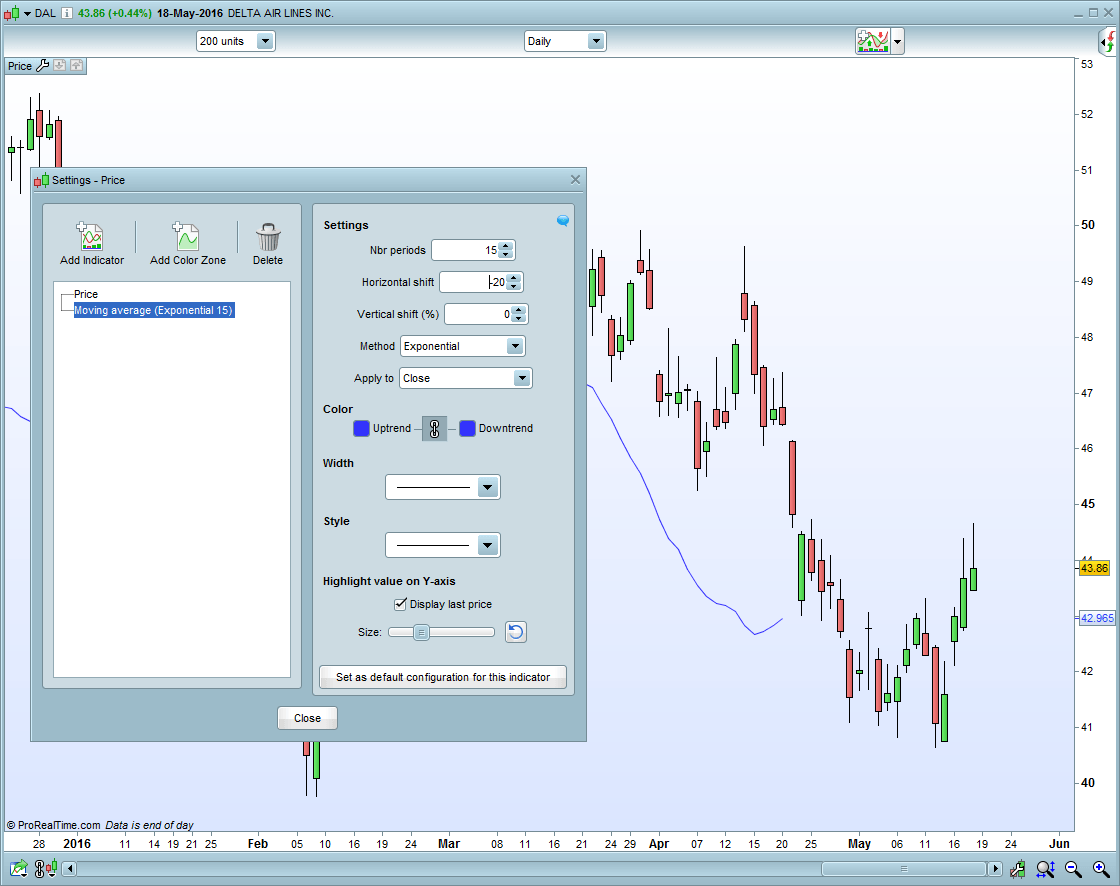Click the move panel down arrow icon

60,66
